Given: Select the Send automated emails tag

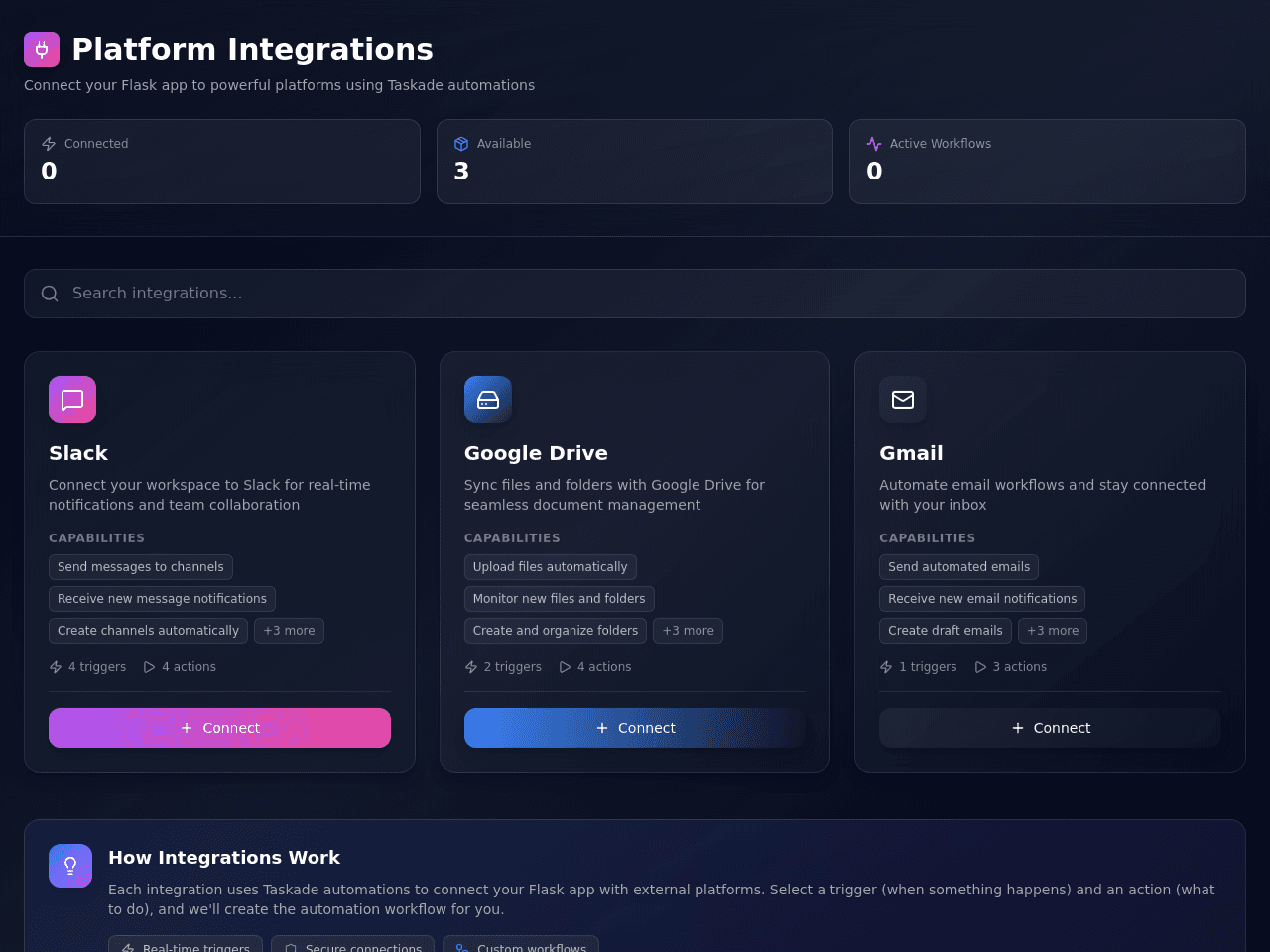Looking at the screenshot, I should click(x=959, y=567).
